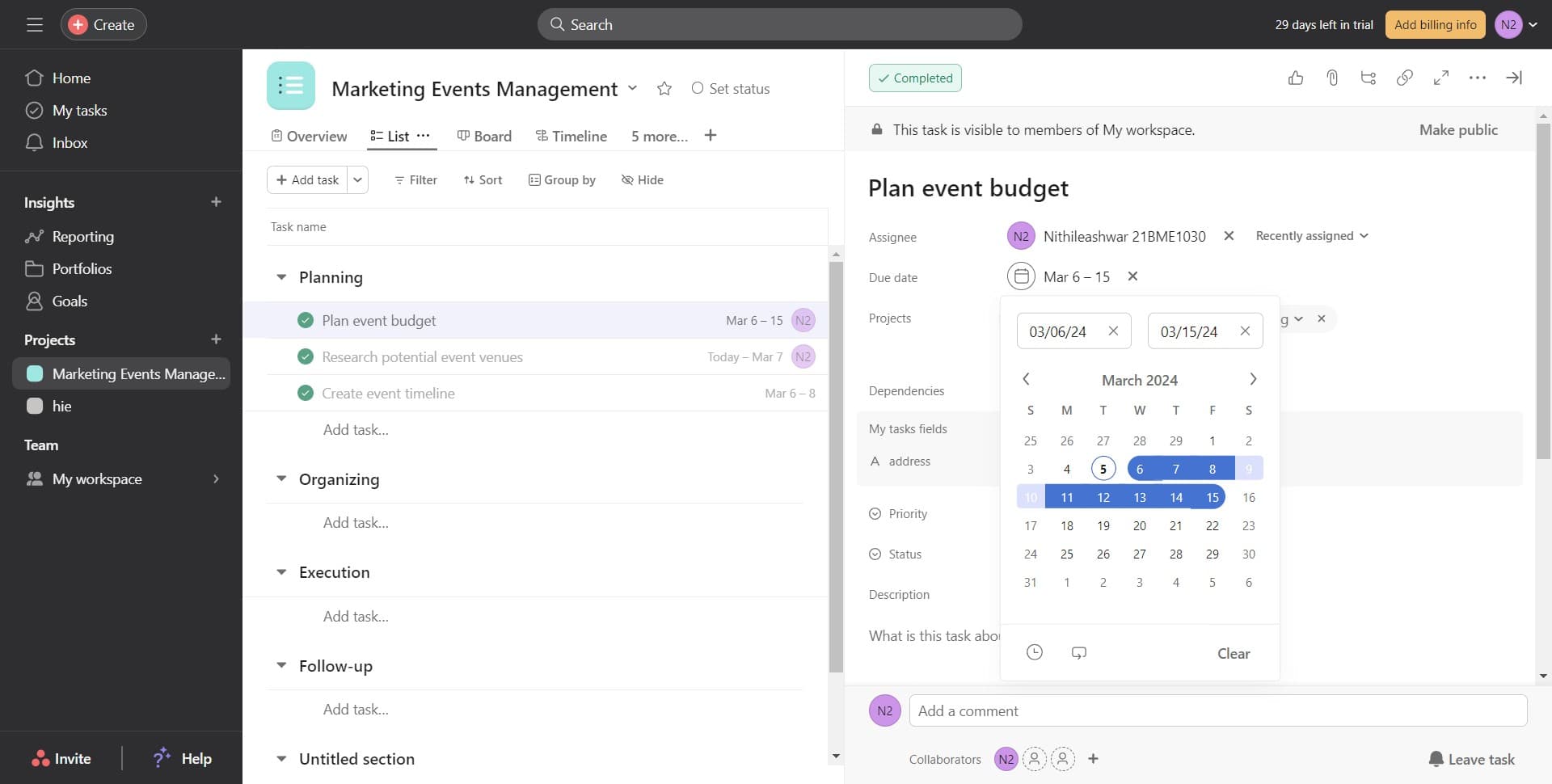
Task: Click the subtask icon in task header
Action: tap(1369, 78)
